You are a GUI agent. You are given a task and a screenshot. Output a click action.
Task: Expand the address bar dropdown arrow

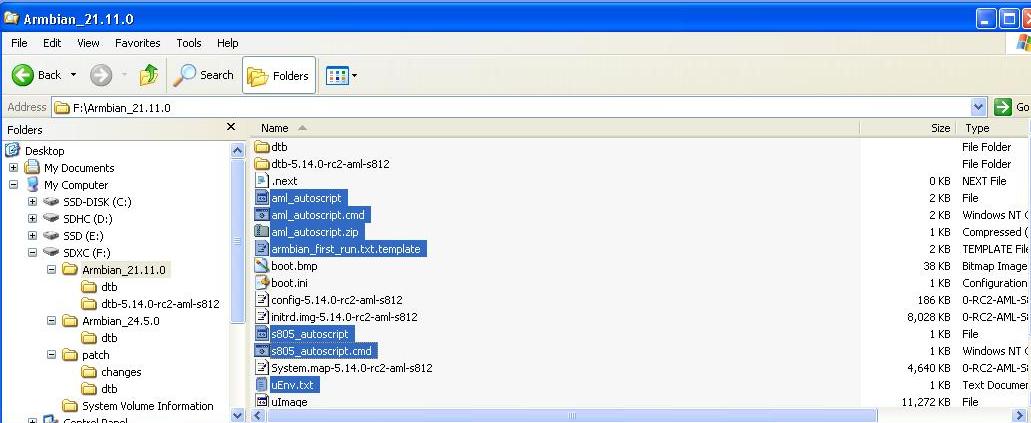978,107
